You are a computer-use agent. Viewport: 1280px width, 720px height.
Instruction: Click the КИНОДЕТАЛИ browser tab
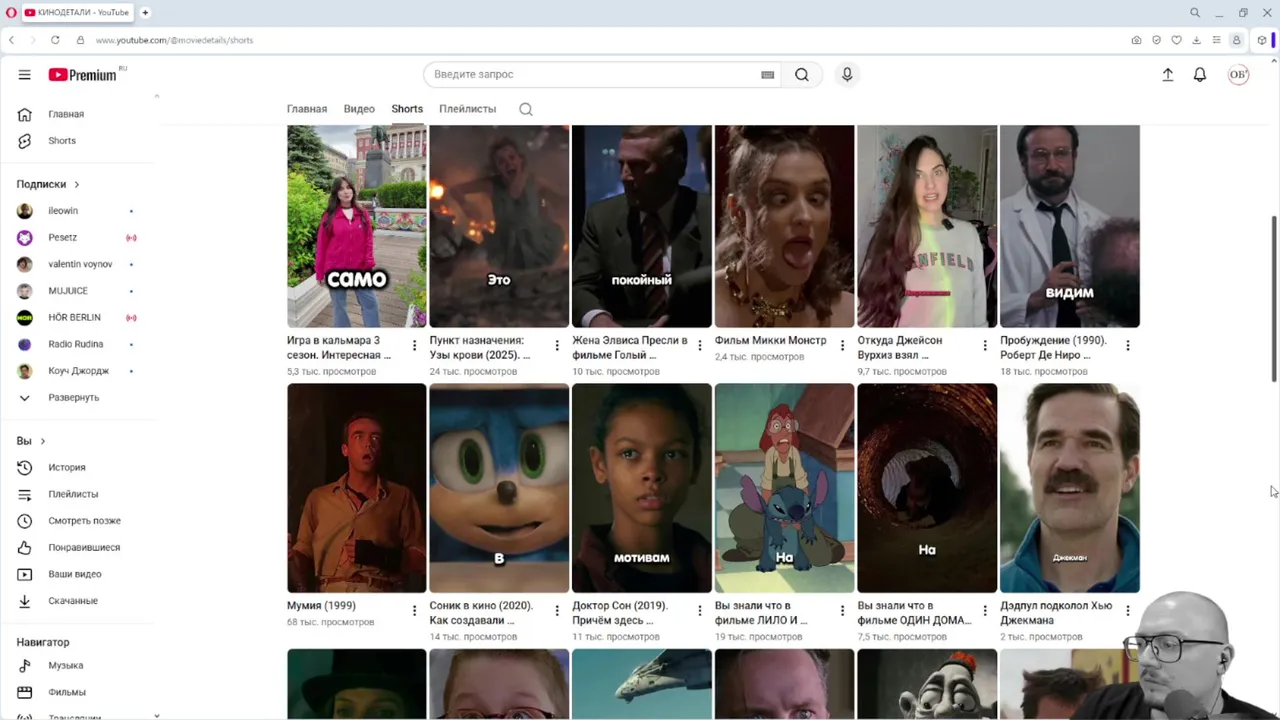(77, 12)
